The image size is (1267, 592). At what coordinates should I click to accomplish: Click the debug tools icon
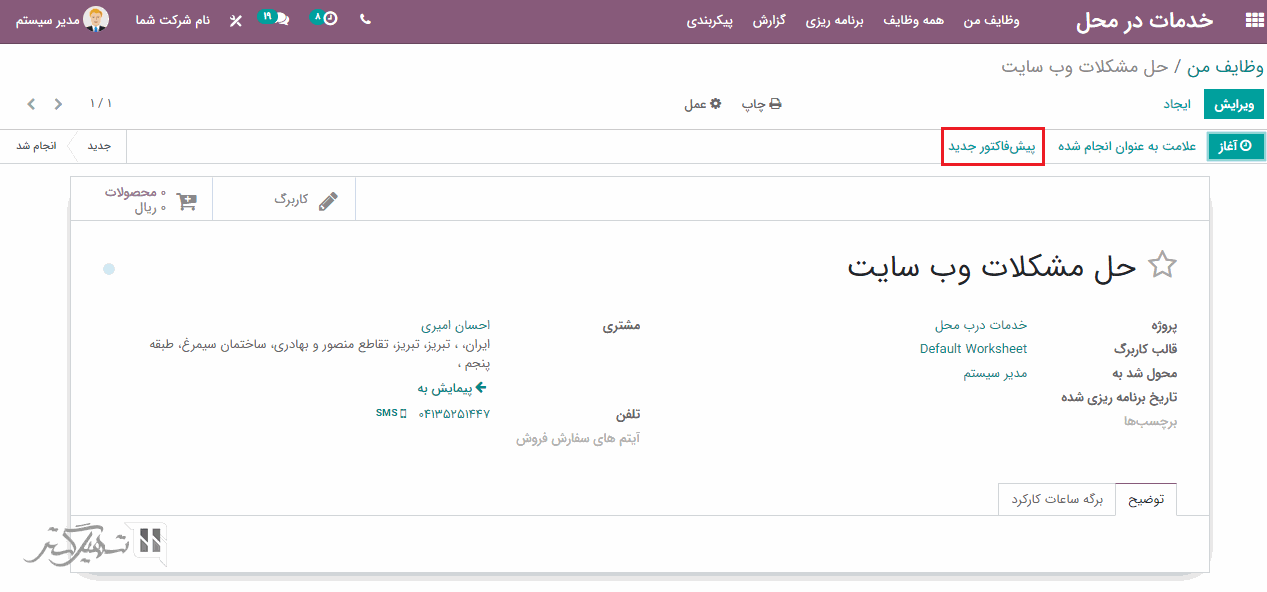pyautogui.click(x=236, y=20)
